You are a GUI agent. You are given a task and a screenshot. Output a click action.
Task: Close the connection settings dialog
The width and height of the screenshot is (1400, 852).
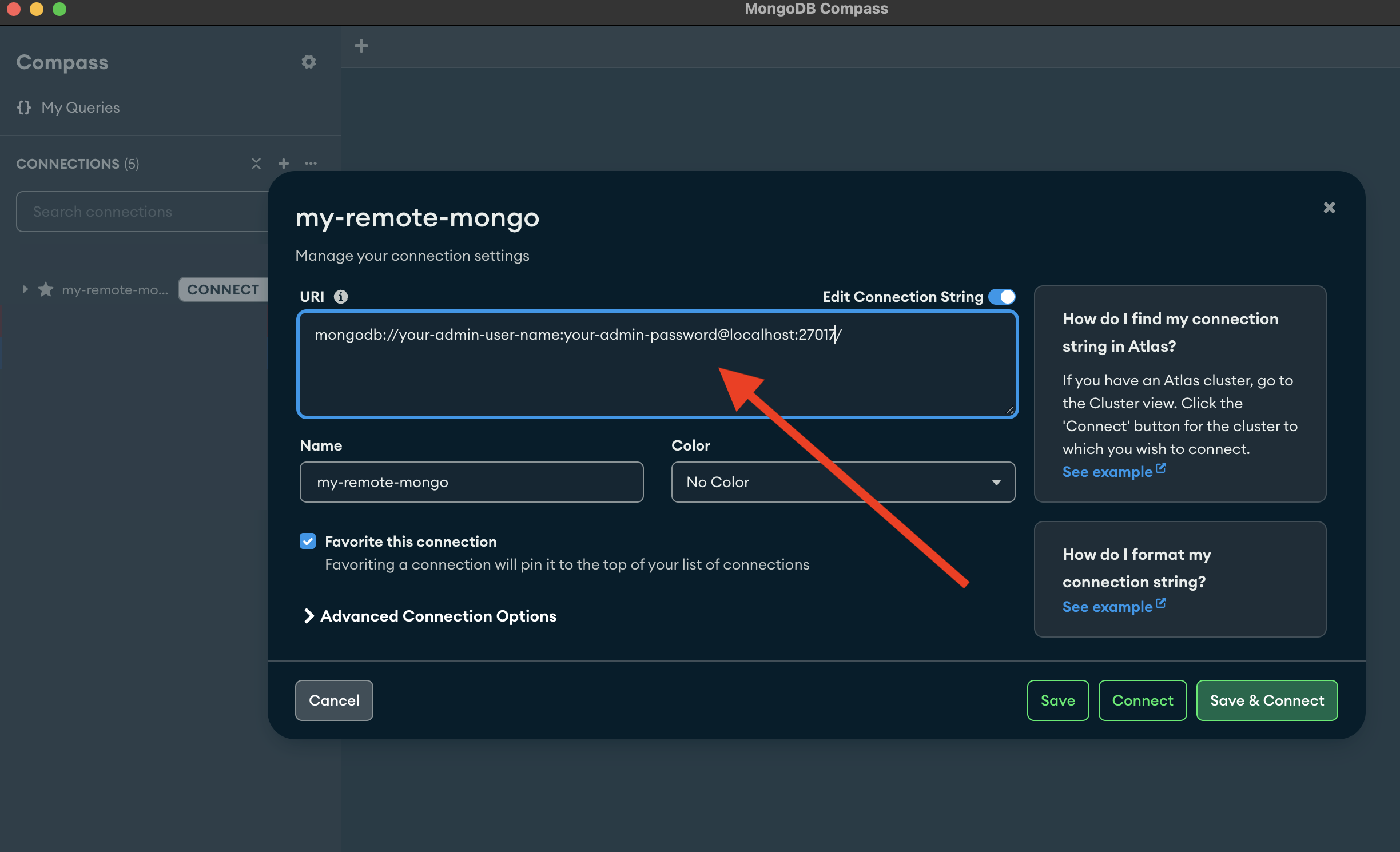[1329, 208]
